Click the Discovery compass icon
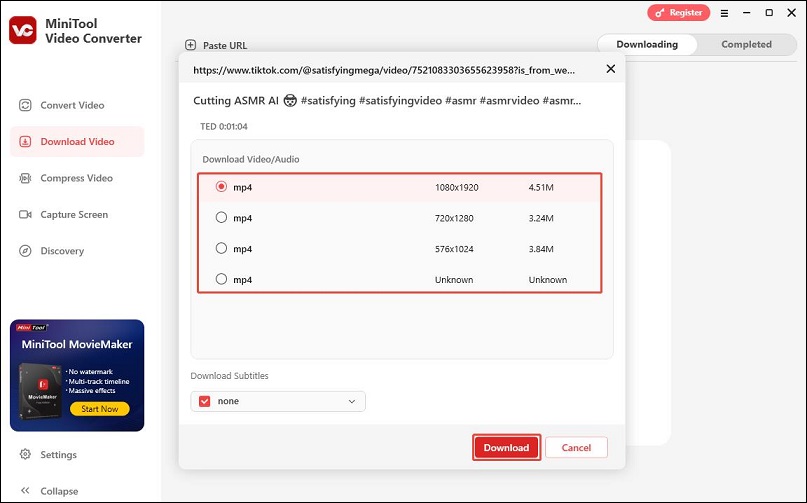Image resolution: width=807 pixels, height=503 pixels. [25, 251]
